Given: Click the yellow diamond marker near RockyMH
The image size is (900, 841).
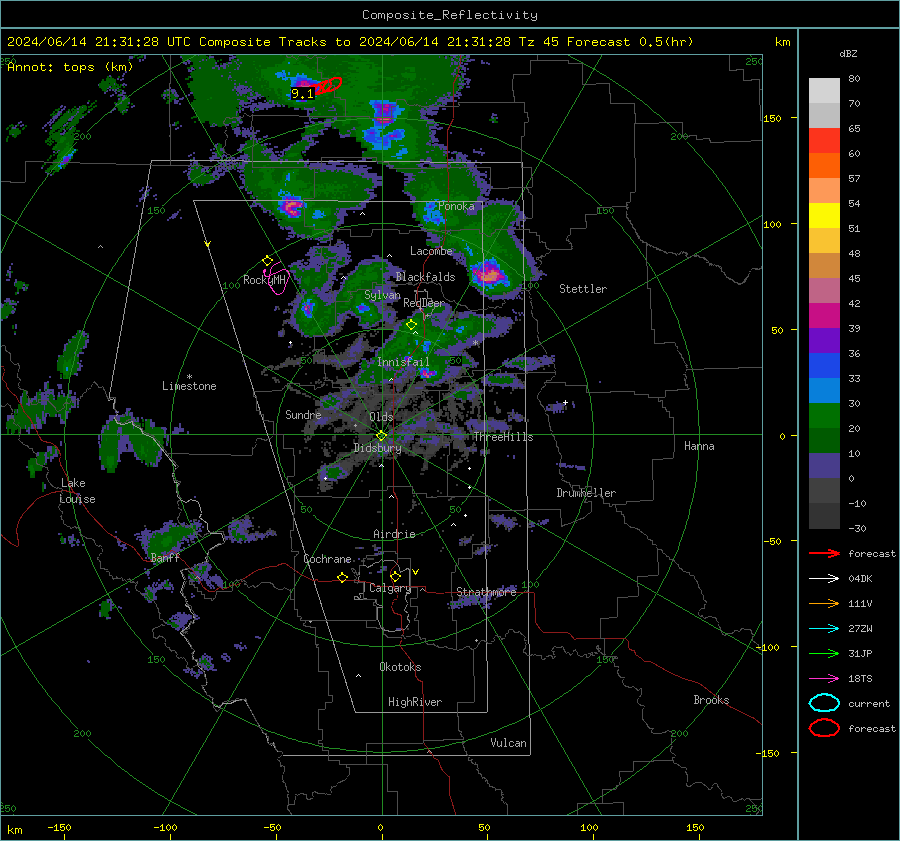Looking at the screenshot, I should tap(267, 261).
